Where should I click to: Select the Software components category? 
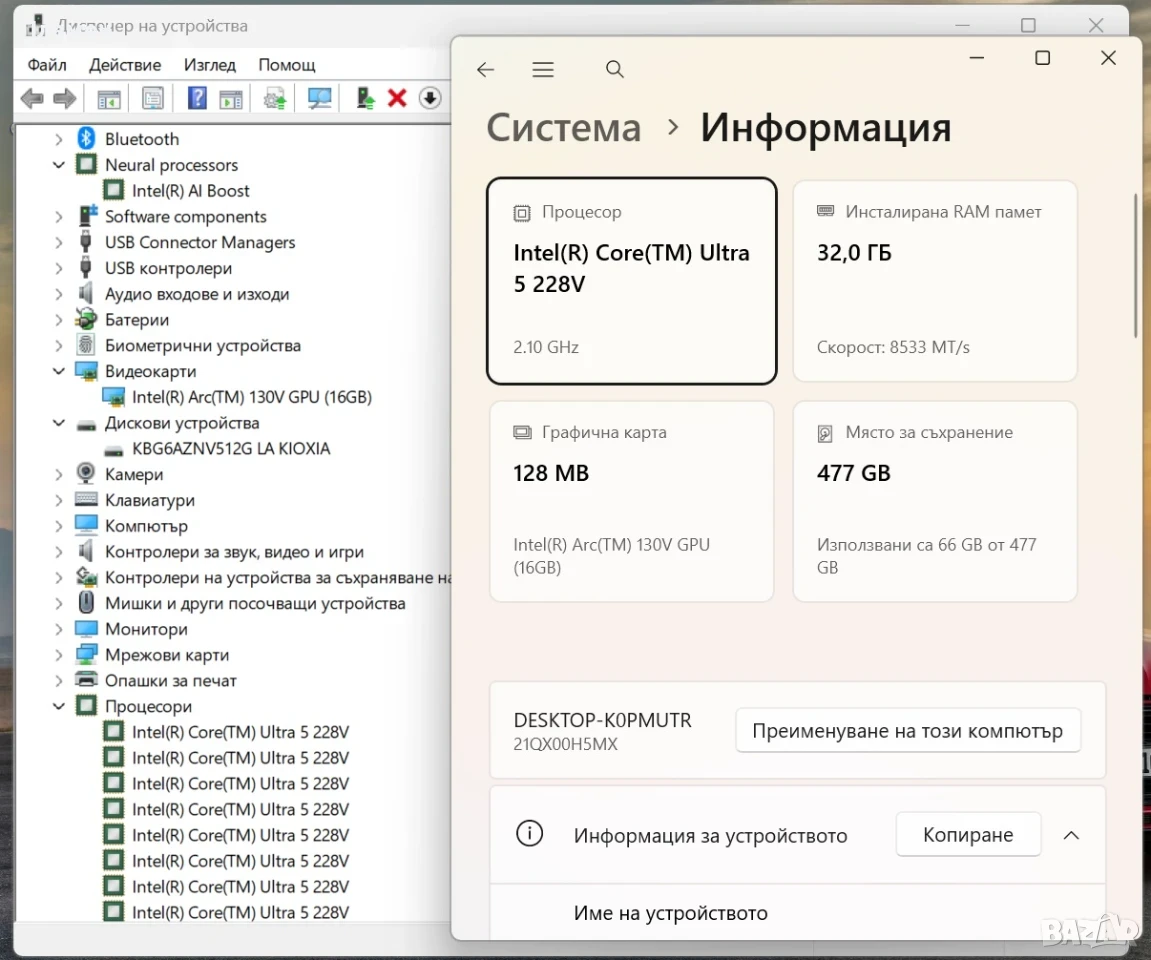coord(186,217)
